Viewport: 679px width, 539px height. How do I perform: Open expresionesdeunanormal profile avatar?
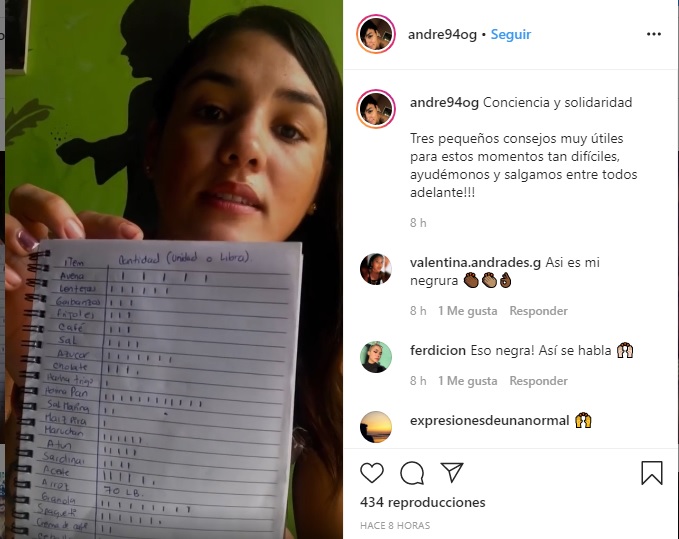pos(376,427)
